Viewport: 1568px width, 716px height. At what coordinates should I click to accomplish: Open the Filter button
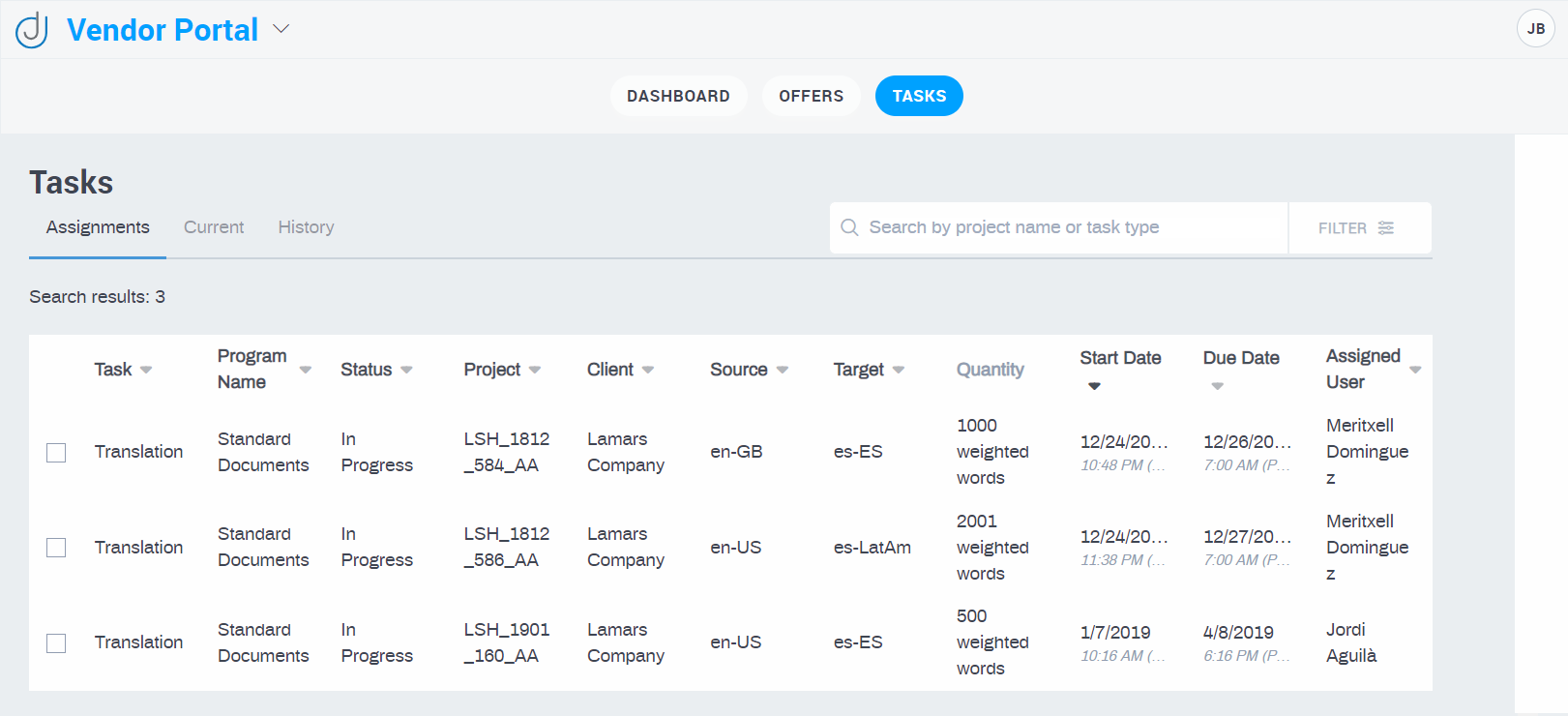(x=1360, y=227)
